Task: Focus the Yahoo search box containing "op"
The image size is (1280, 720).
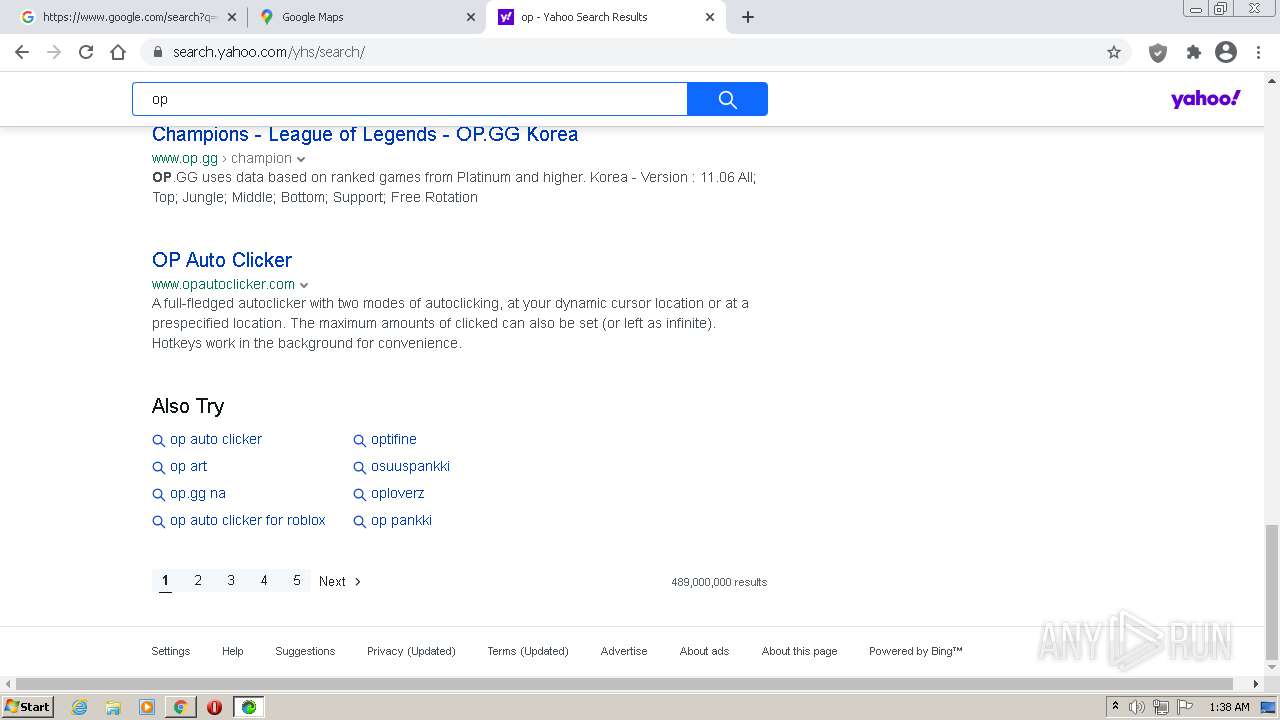Action: pyautogui.click(x=410, y=99)
